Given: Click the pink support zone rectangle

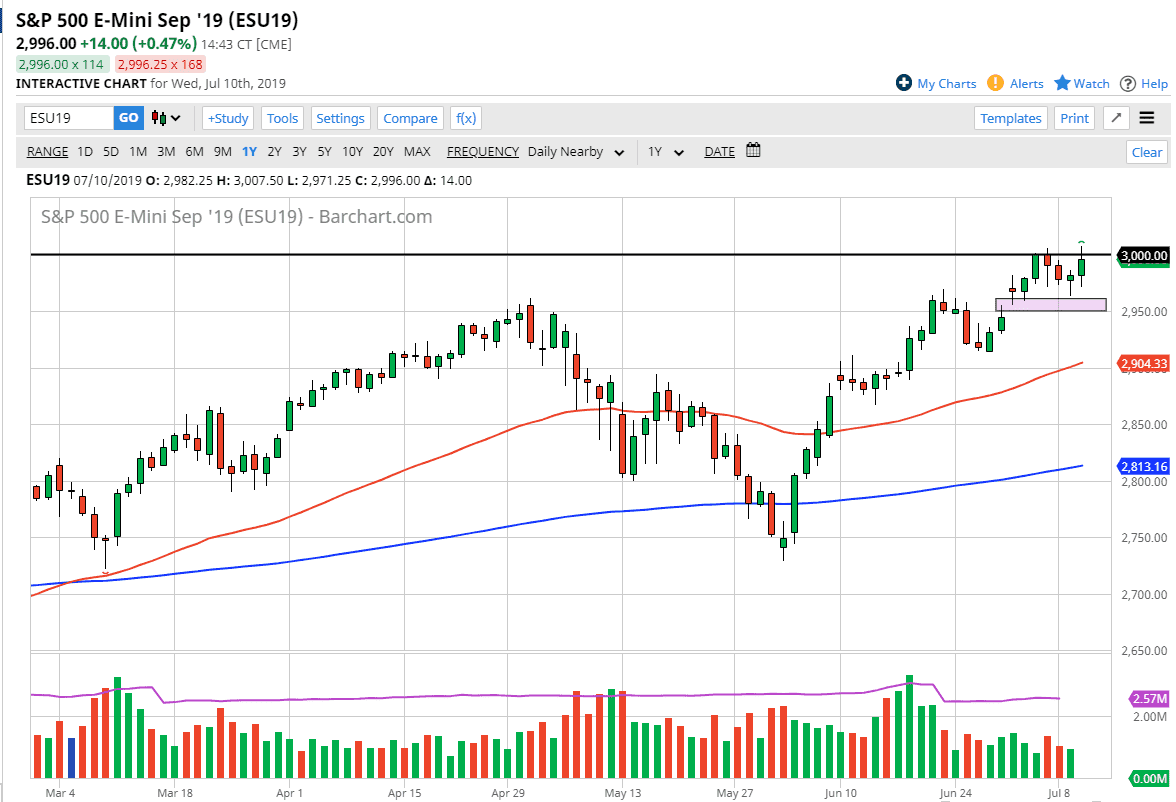Looking at the screenshot, I should coord(1051,305).
